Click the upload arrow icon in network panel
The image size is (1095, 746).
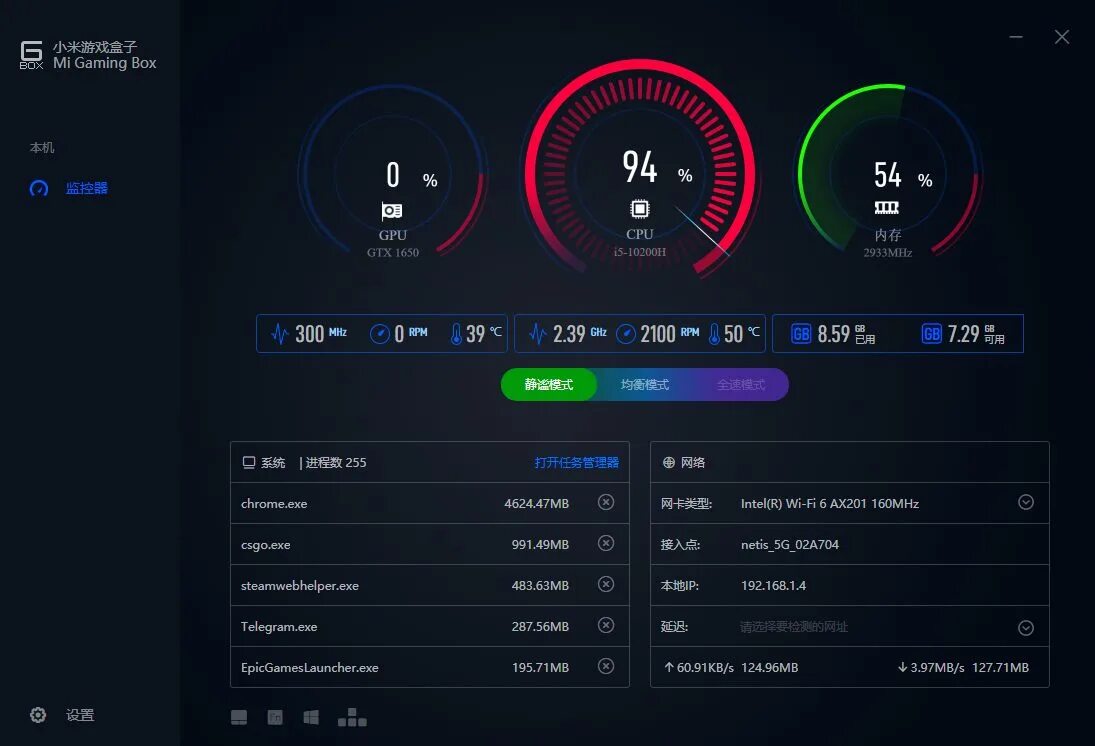coord(669,667)
